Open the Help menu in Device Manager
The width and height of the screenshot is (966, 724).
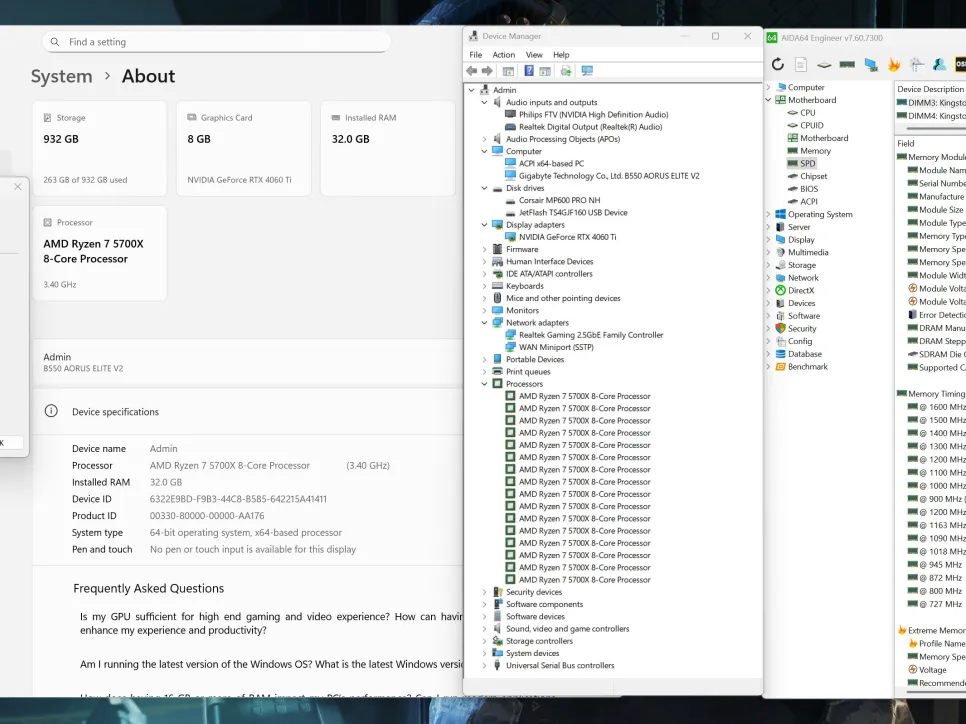(x=561, y=55)
